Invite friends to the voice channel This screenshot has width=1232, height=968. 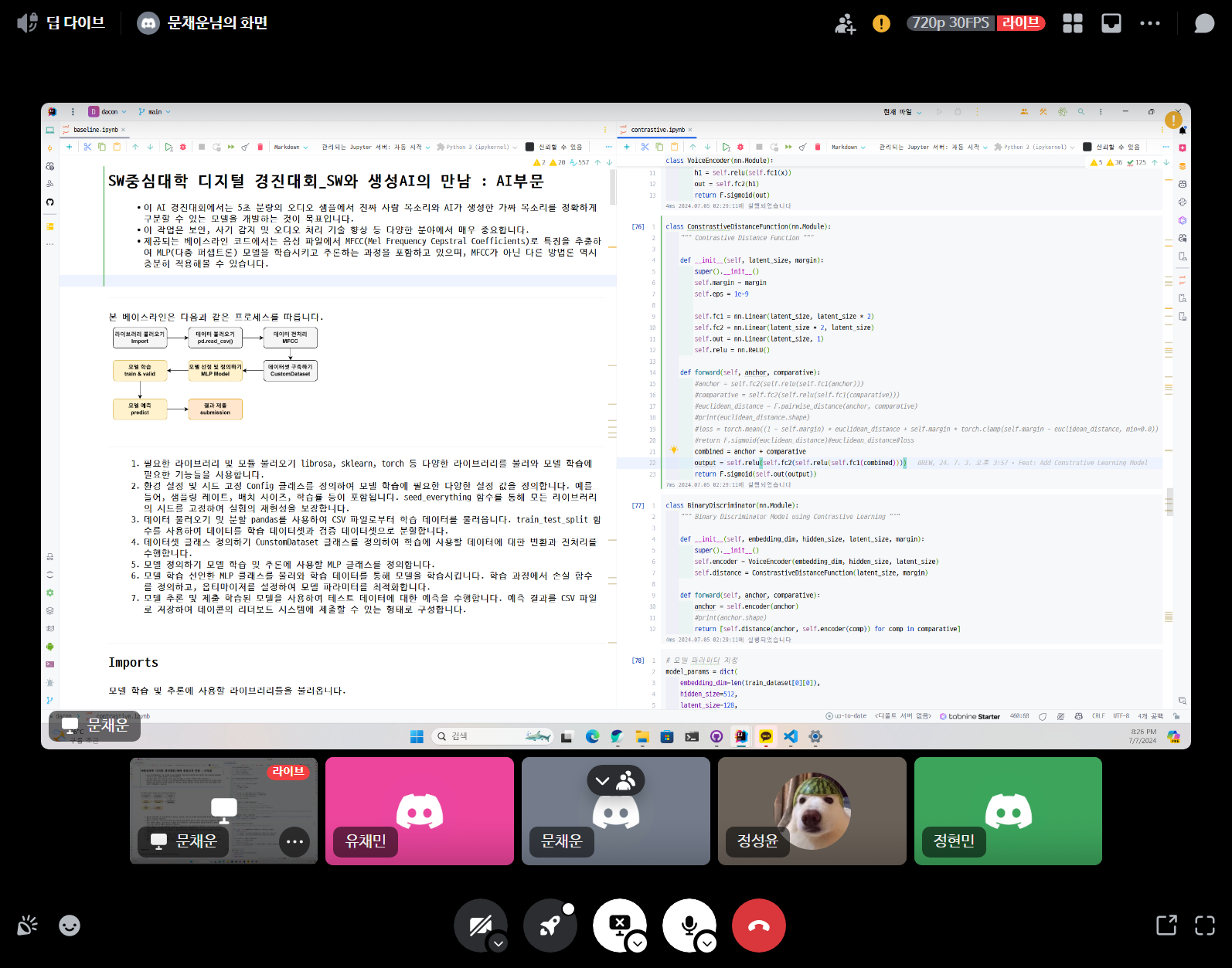click(845, 23)
